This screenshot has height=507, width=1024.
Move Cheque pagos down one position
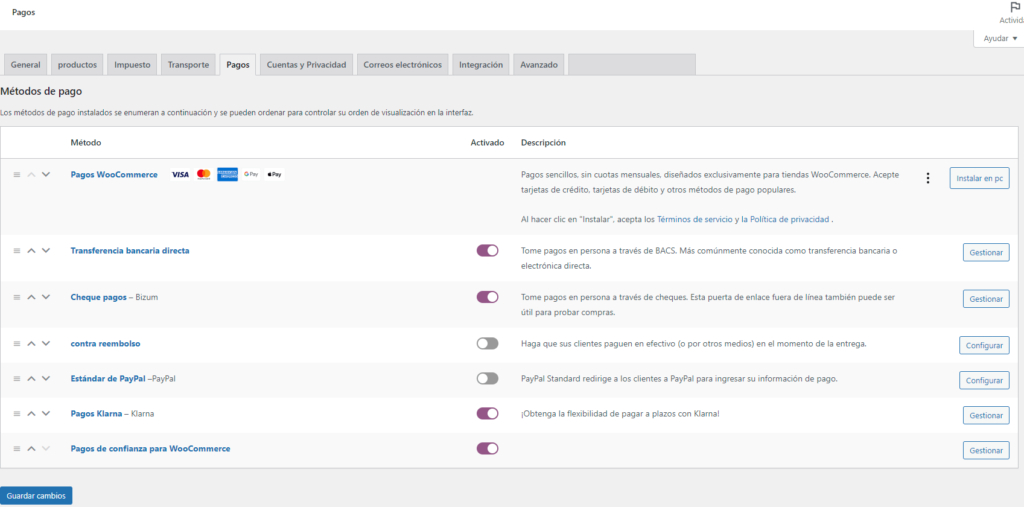[x=46, y=297]
